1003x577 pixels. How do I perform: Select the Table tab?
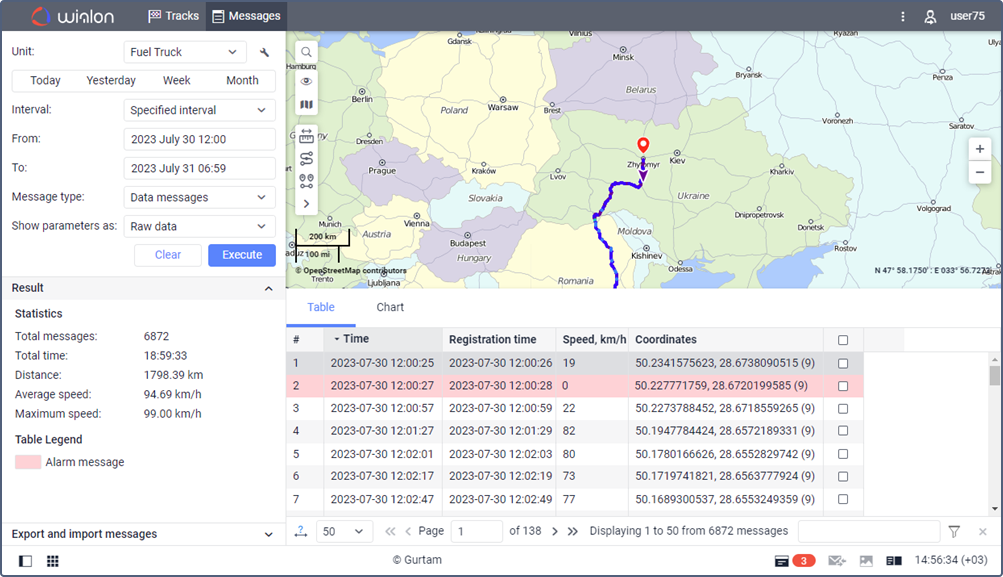pyautogui.click(x=320, y=307)
